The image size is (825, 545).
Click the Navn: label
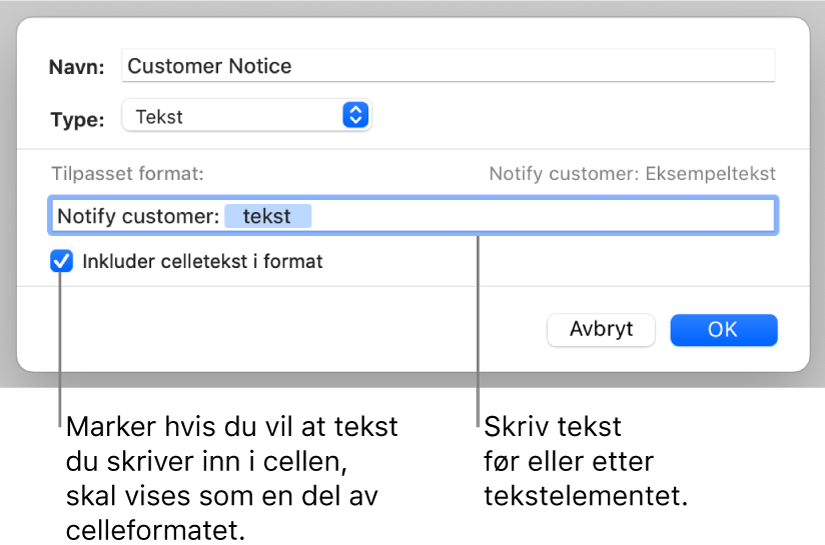coord(77,67)
